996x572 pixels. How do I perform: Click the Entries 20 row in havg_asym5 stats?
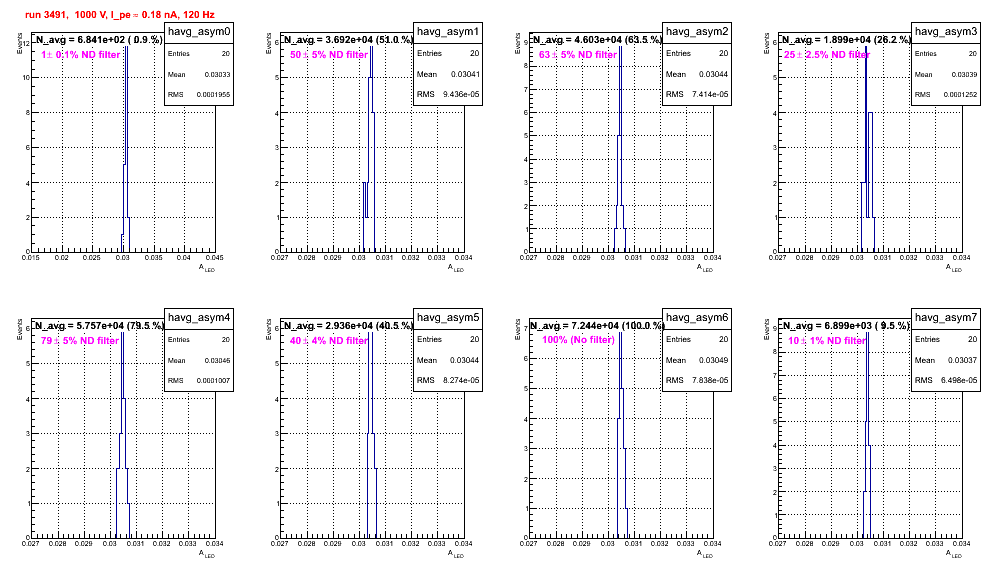pyautogui.click(x=448, y=339)
